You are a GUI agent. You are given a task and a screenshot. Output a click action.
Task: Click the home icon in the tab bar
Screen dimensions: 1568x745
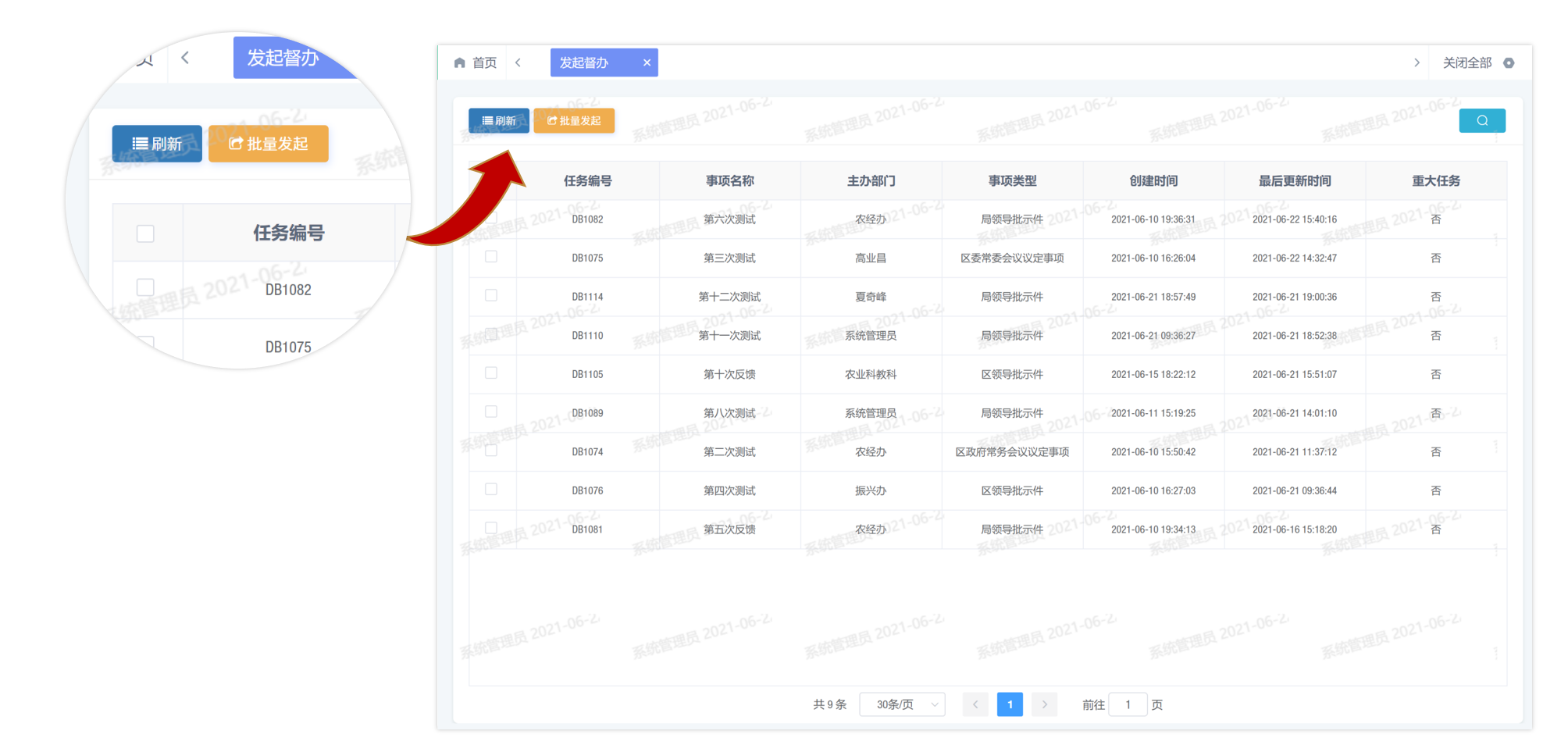tap(459, 62)
